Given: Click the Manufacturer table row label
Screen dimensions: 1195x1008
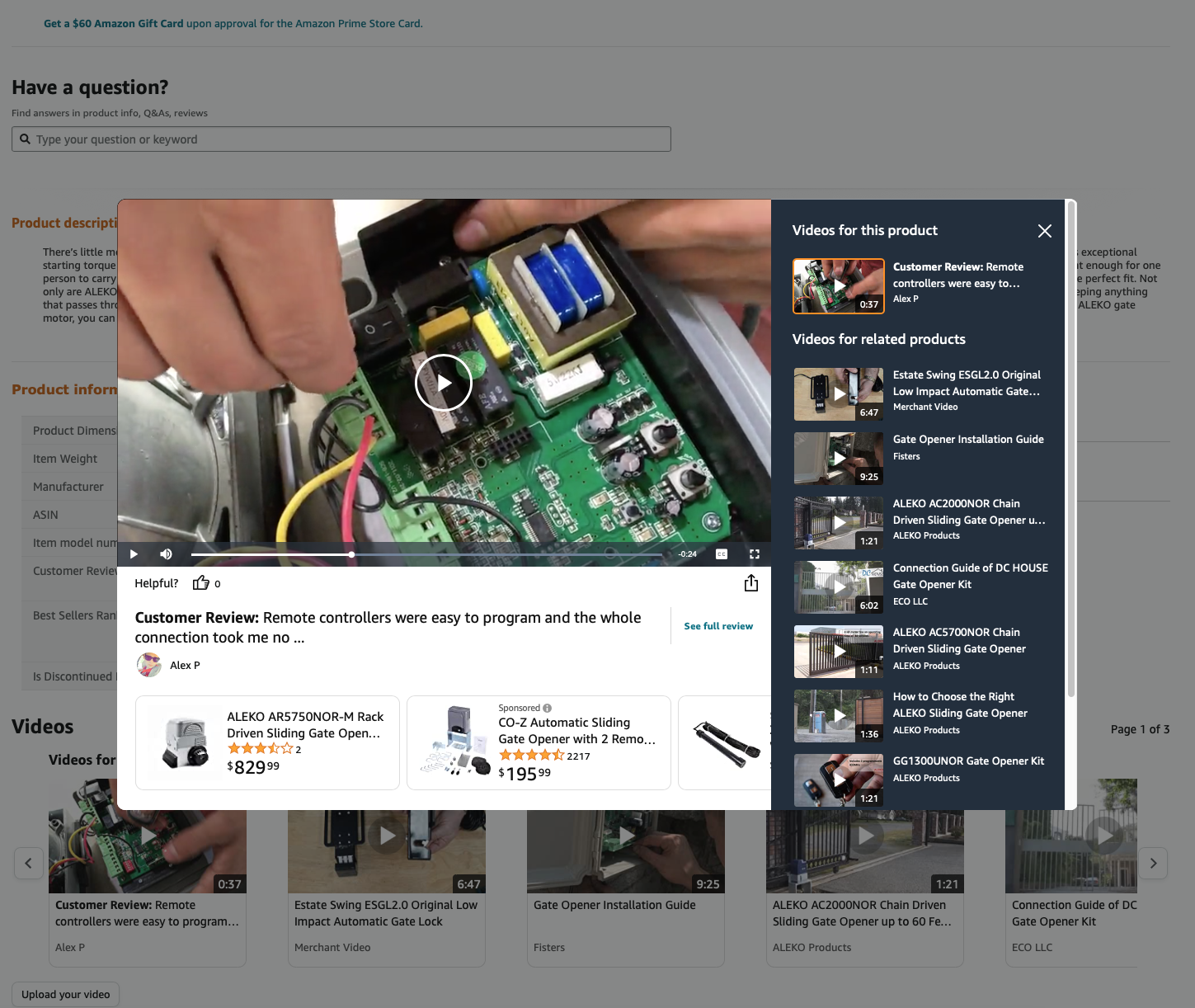Looking at the screenshot, I should [x=68, y=487].
